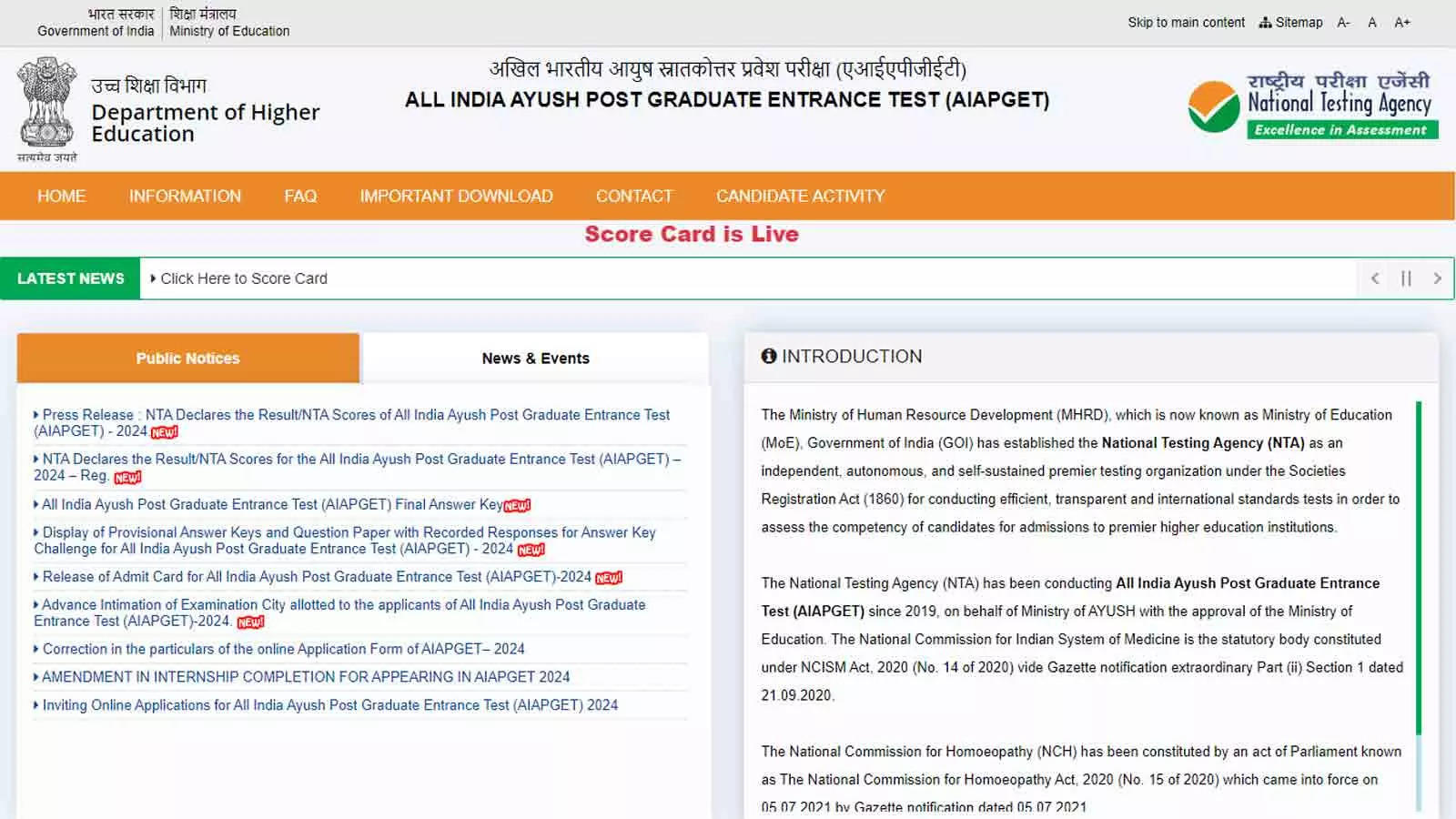
Task: Open Advance Intimation of Examination City notice
Action: click(x=339, y=612)
